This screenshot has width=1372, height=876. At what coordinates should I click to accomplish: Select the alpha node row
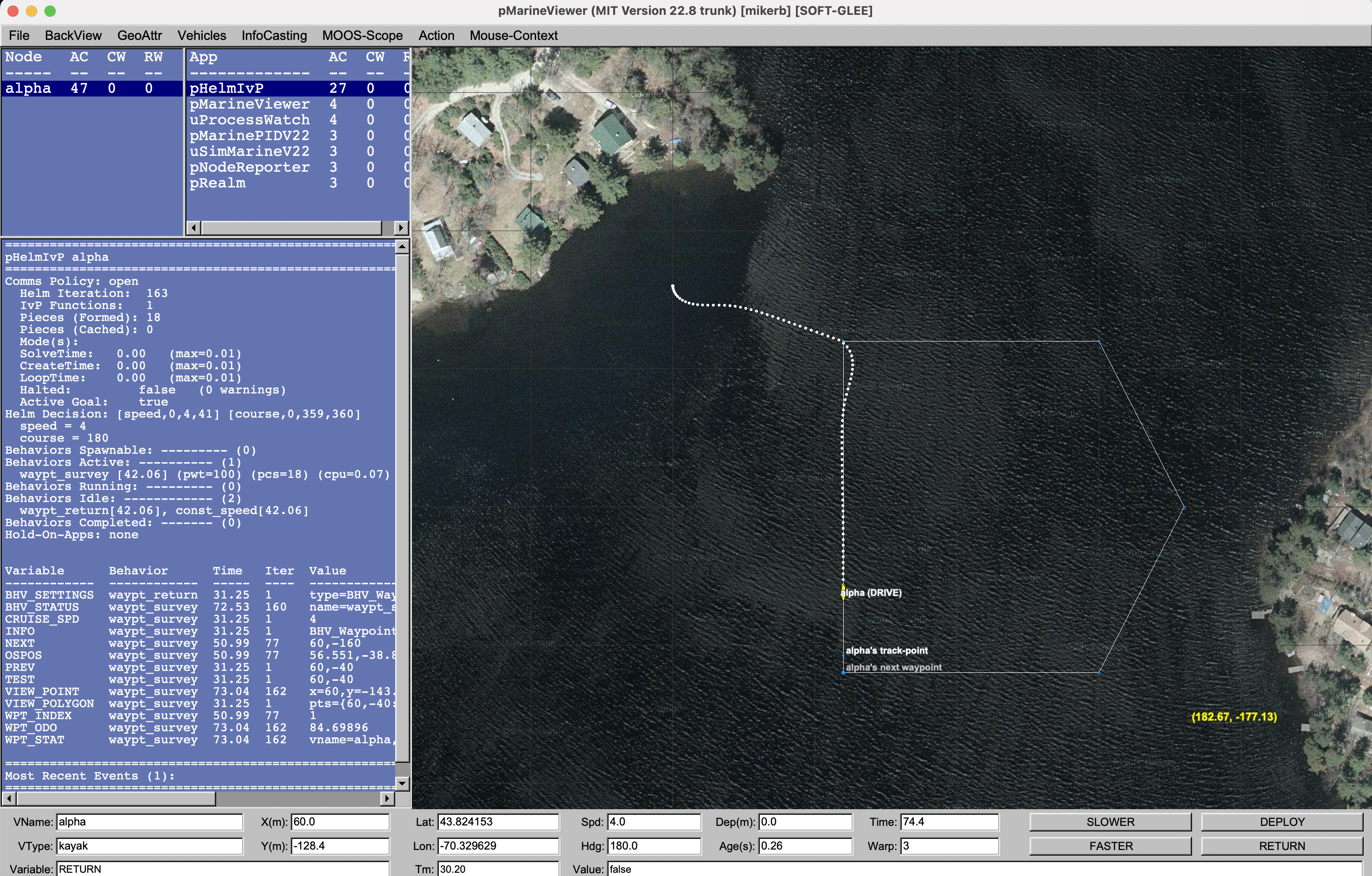[91, 88]
